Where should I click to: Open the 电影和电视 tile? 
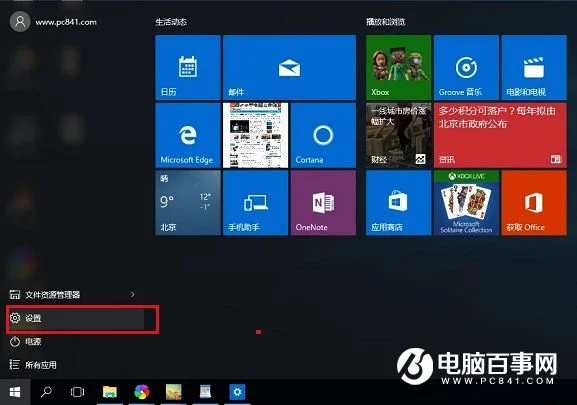534,67
